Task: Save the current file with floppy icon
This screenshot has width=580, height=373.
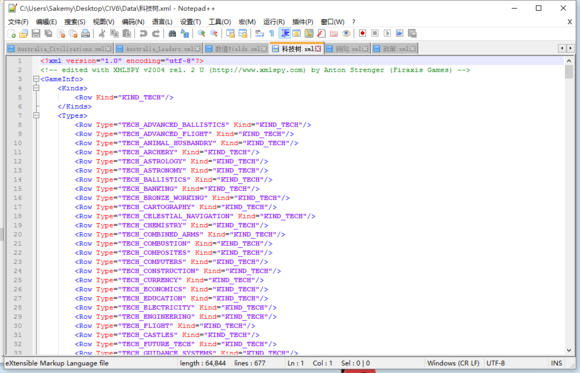Action: [x=36, y=34]
